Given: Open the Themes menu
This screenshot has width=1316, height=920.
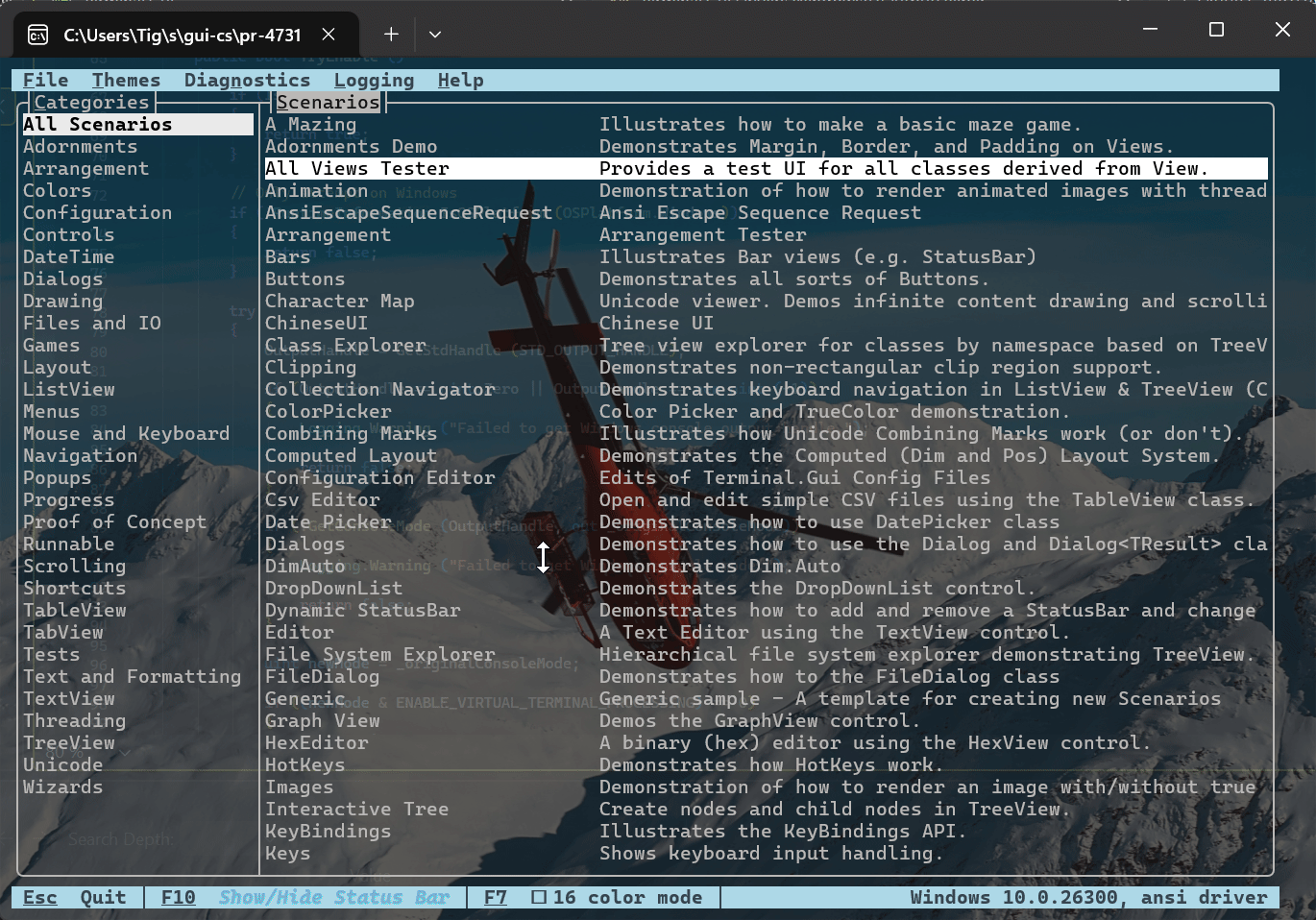Looking at the screenshot, I should coord(126,81).
